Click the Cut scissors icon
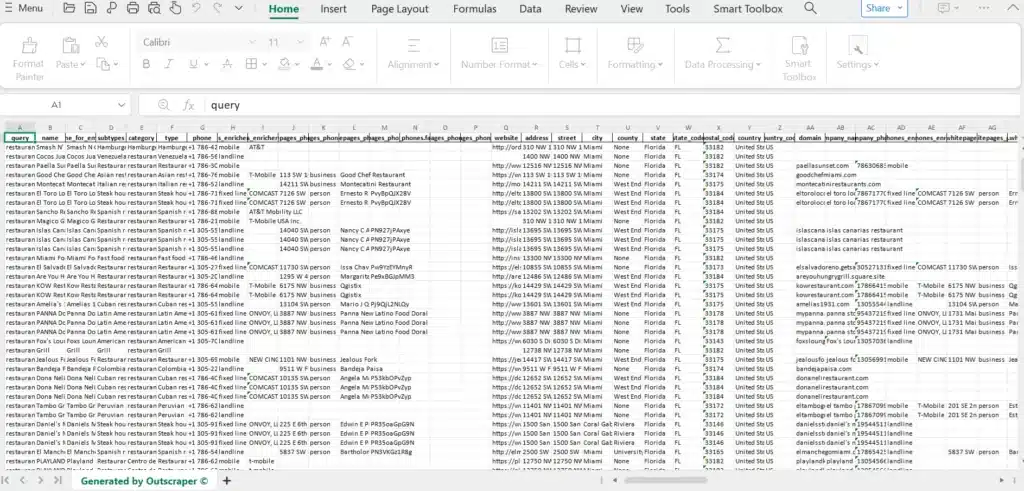This screenshot has width=1024, height=491. point(101,42)
